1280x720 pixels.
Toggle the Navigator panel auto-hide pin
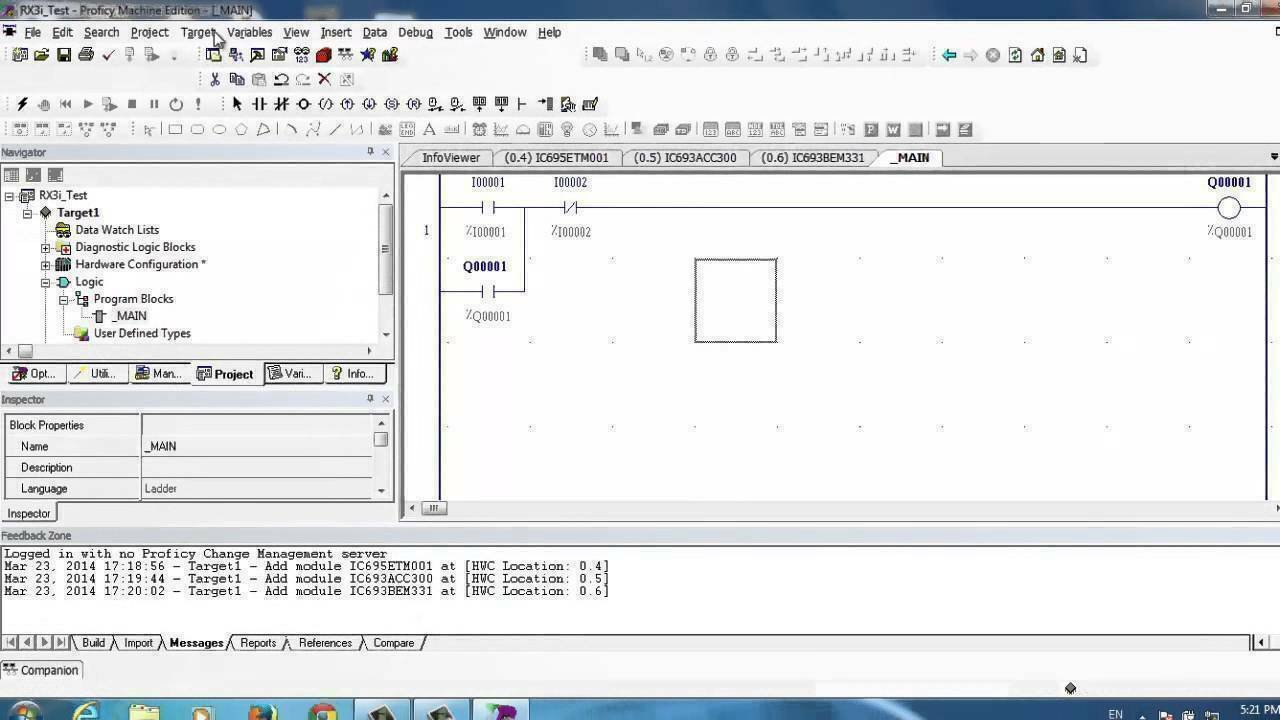pyautogui.click(x=370, y=151)
